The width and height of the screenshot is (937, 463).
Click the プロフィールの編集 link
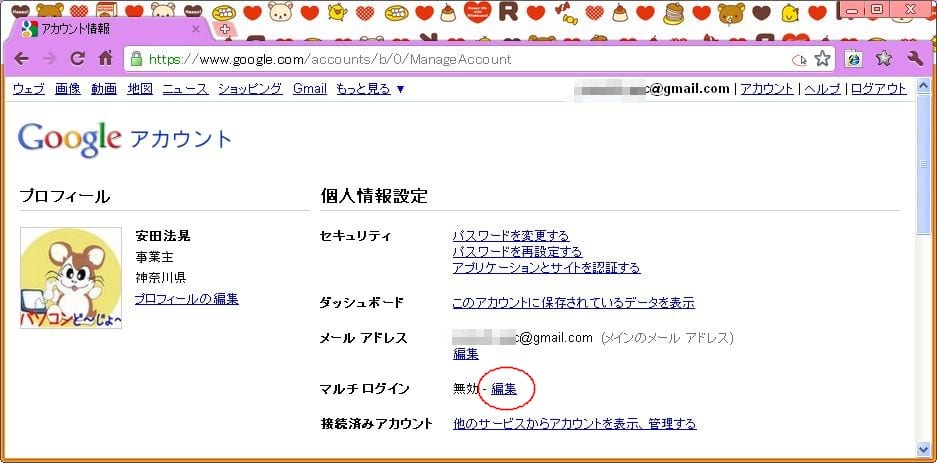(186, 299)
